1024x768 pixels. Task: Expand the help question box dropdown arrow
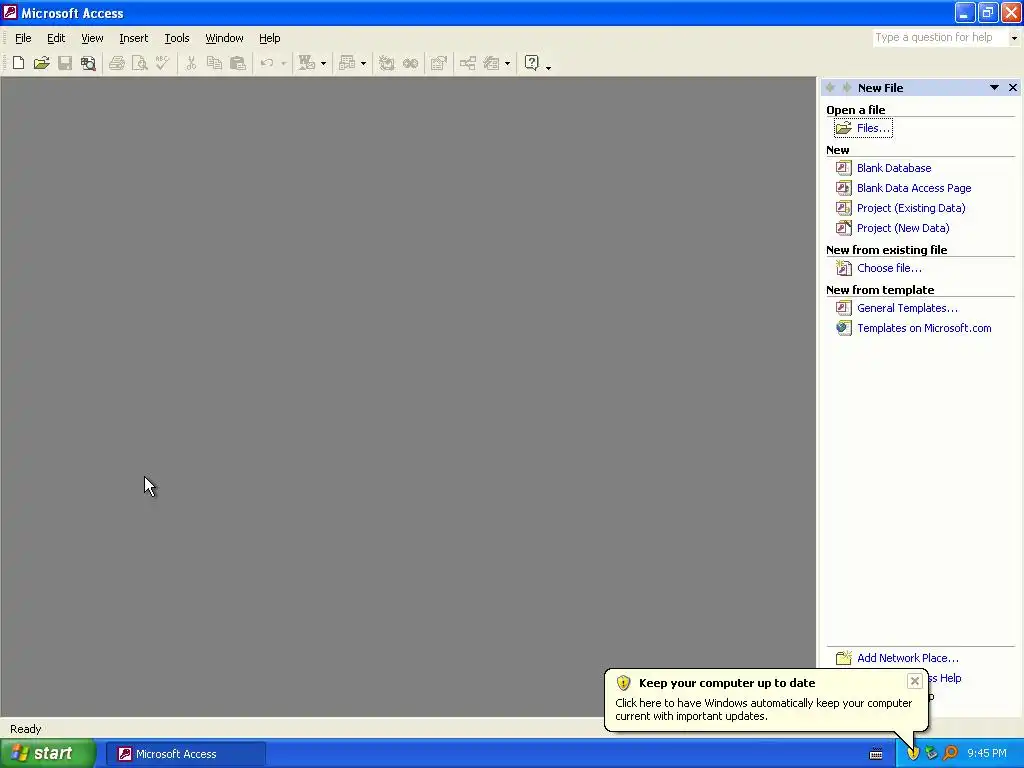tap(1014, 38)
